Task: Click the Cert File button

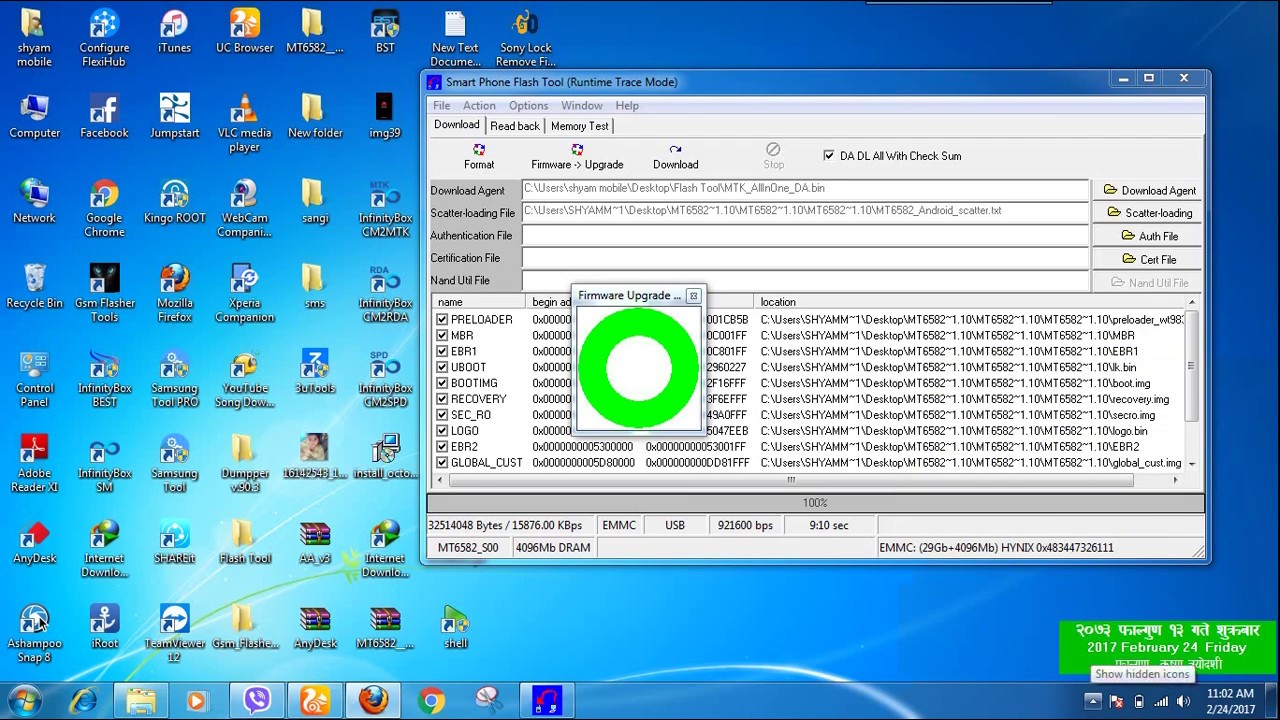Action: (1149, 259)
